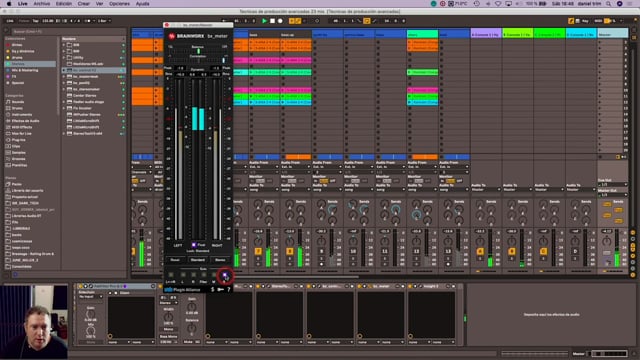
Task: Open the Archivo menu
Action: point(42,4)
